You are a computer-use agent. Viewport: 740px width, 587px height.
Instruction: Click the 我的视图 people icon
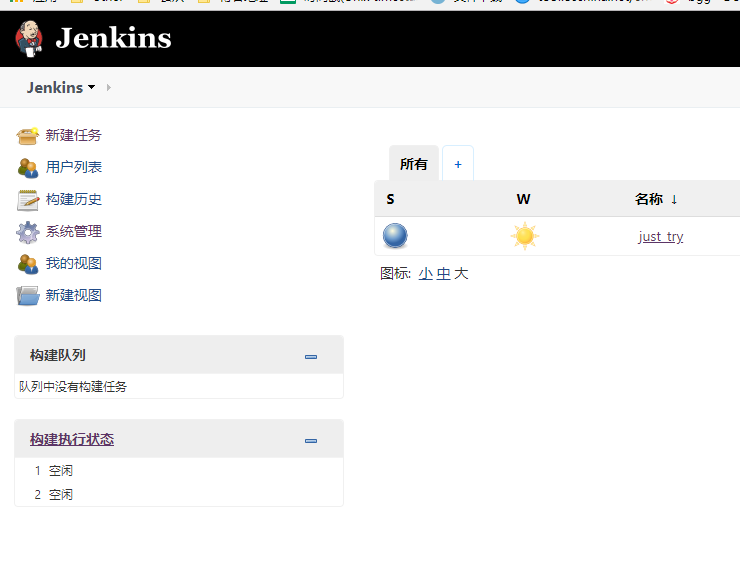pos(28,264)
